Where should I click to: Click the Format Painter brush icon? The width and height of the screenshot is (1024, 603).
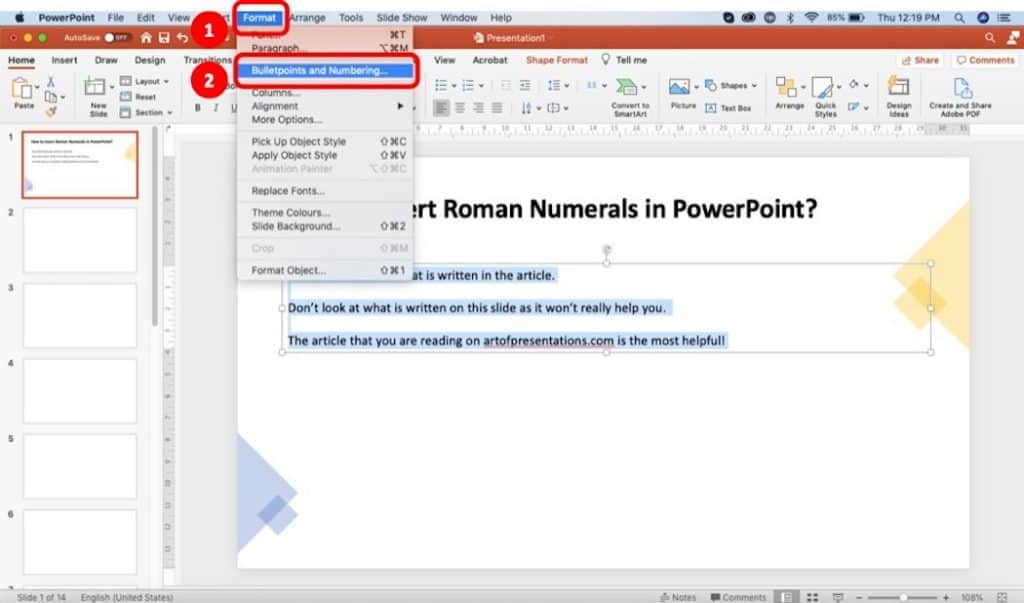(x=50, y=112)
